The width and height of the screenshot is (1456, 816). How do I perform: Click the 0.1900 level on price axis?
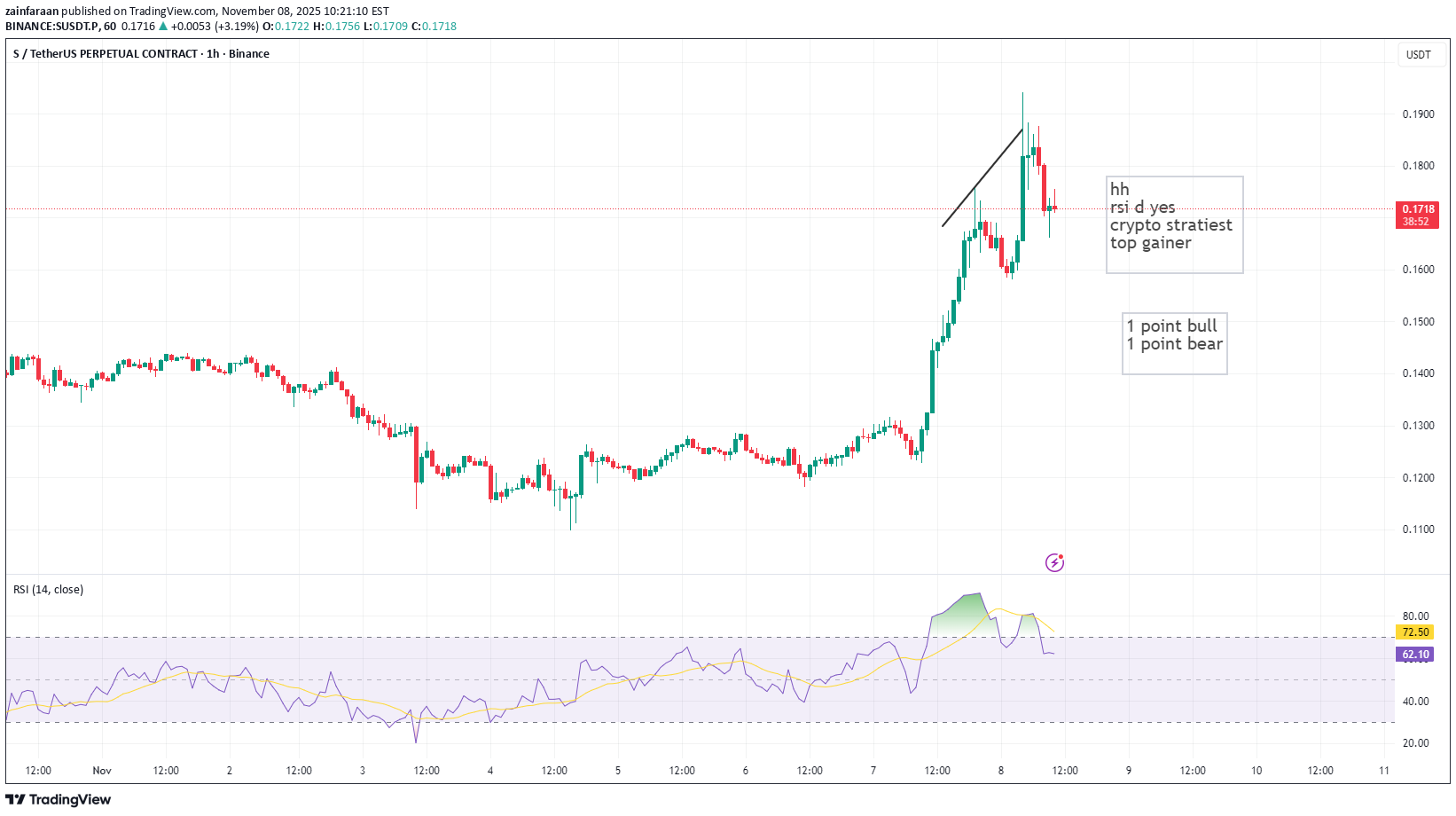click(1418, 114)
